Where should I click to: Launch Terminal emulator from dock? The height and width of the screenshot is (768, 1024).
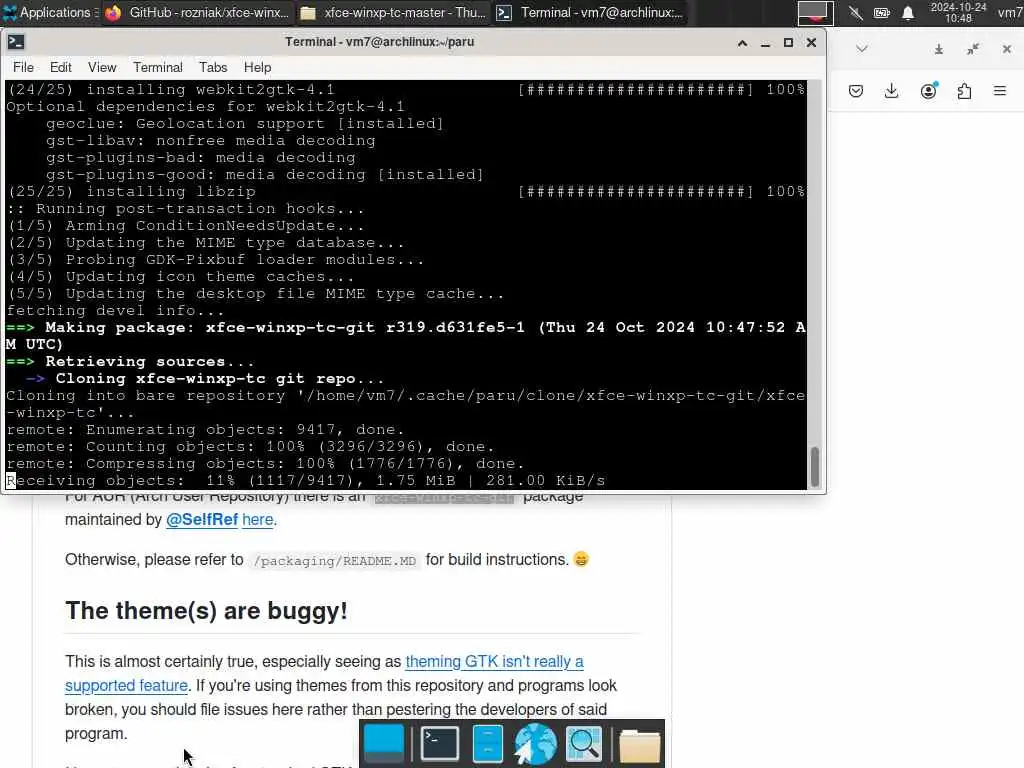pos(440,744)
